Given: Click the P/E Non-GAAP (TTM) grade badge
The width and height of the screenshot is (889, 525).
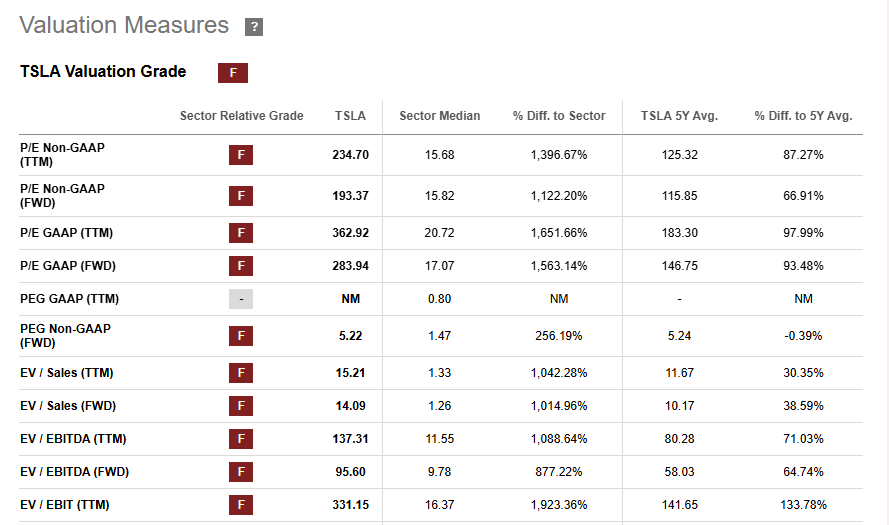Looking at the screenshot, I should pyautogui.click(x=240, y=155).
